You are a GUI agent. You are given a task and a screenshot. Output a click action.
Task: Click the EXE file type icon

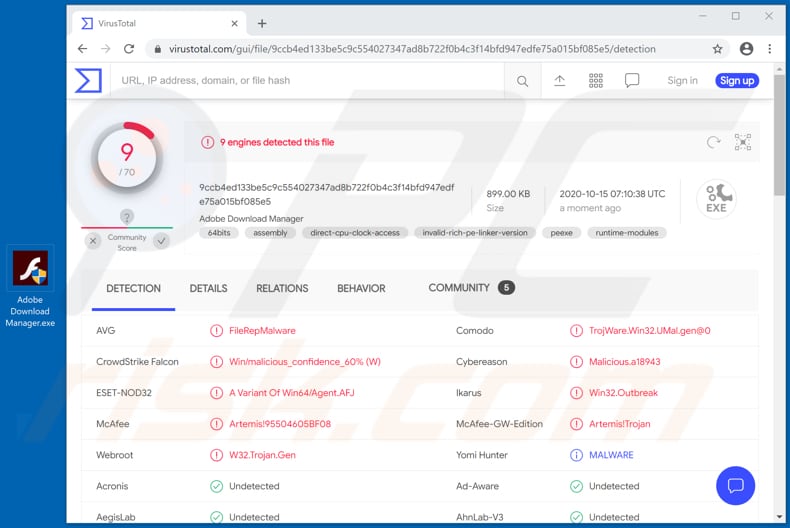tap(716, 199)
